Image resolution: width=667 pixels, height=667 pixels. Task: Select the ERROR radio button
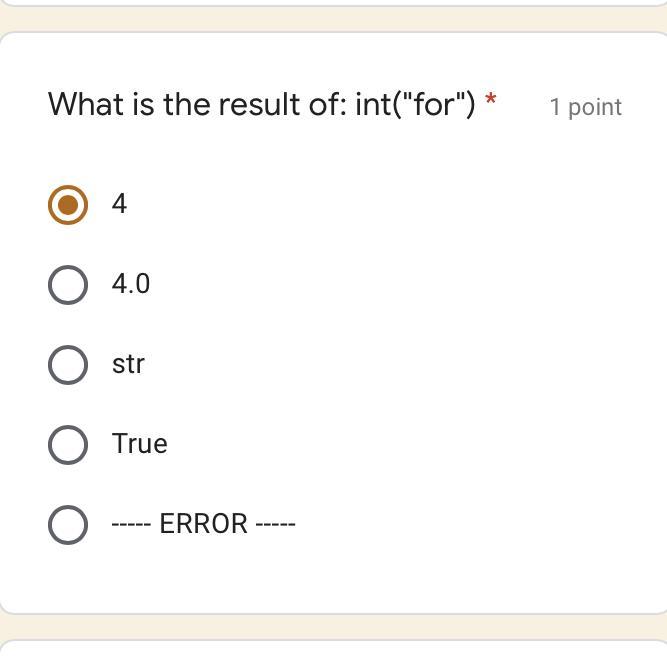coord(67,525)
